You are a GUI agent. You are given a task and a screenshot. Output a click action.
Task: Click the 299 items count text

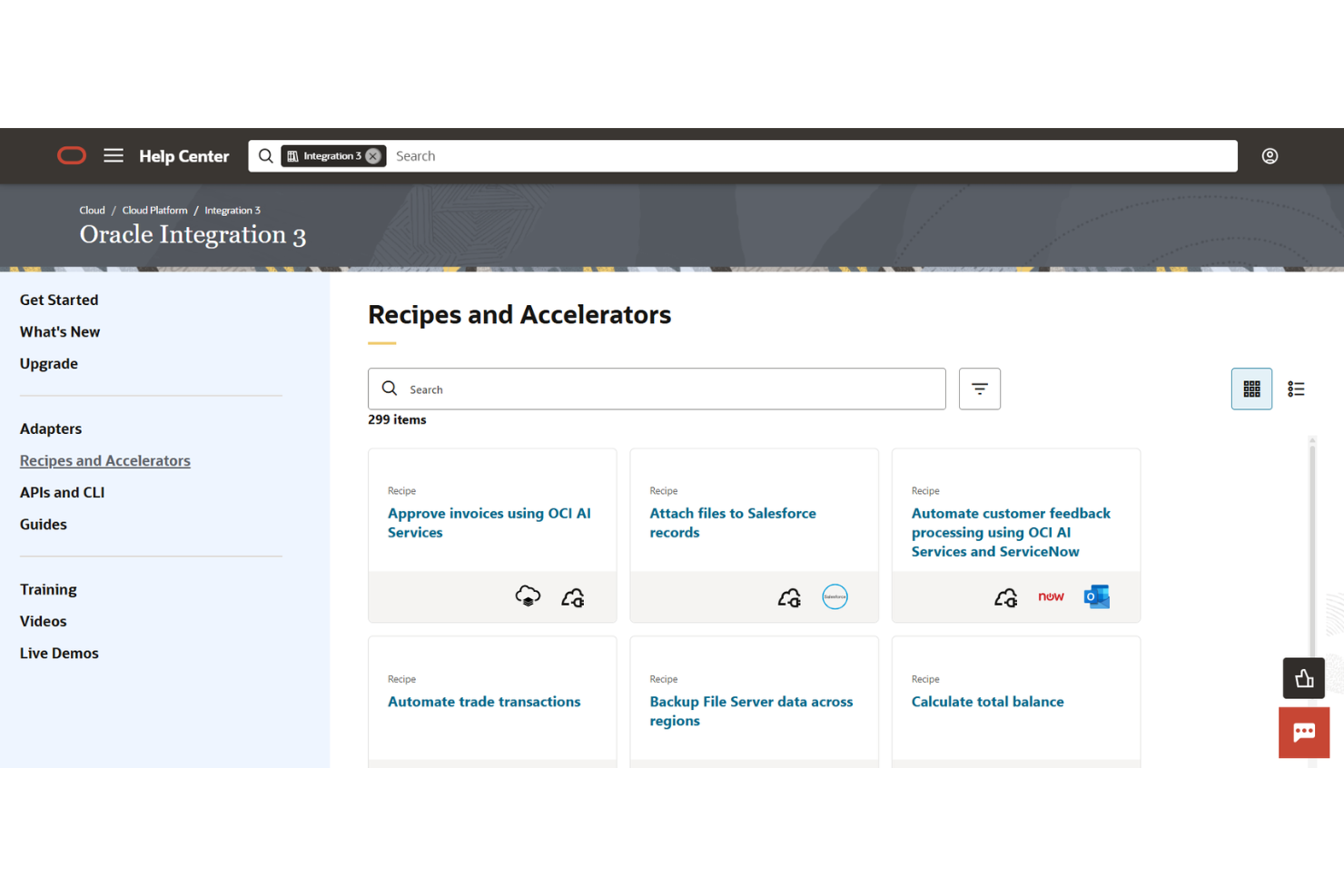point(397,420)
